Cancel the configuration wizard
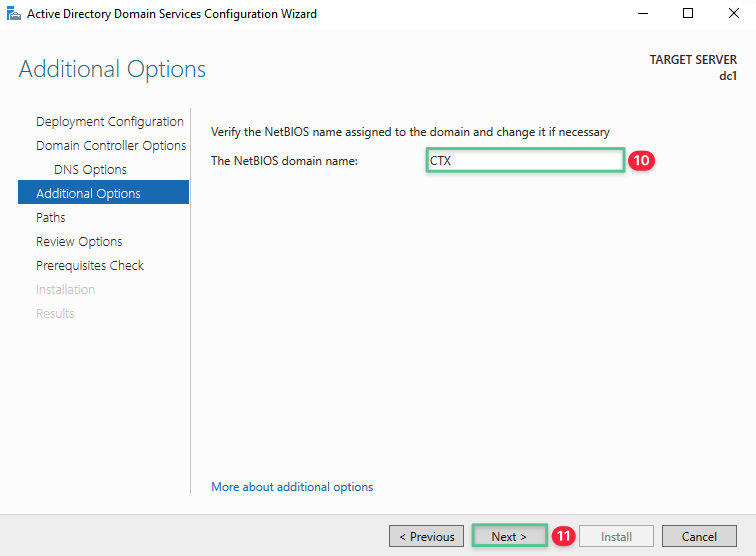 [x=699, y=537]
